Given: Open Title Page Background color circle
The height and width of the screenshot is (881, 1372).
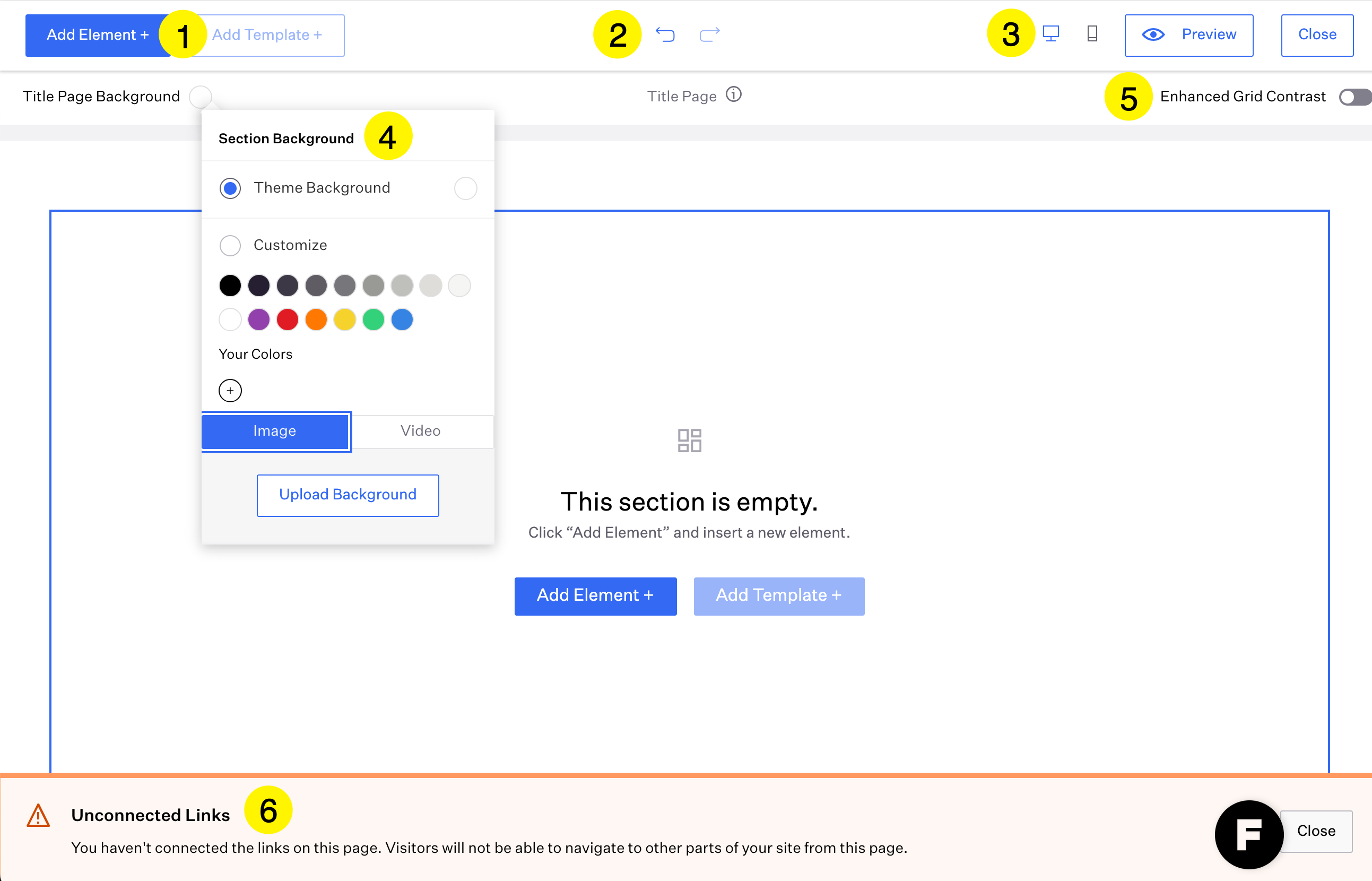Looking at the screenshot, I should [200, 97].
